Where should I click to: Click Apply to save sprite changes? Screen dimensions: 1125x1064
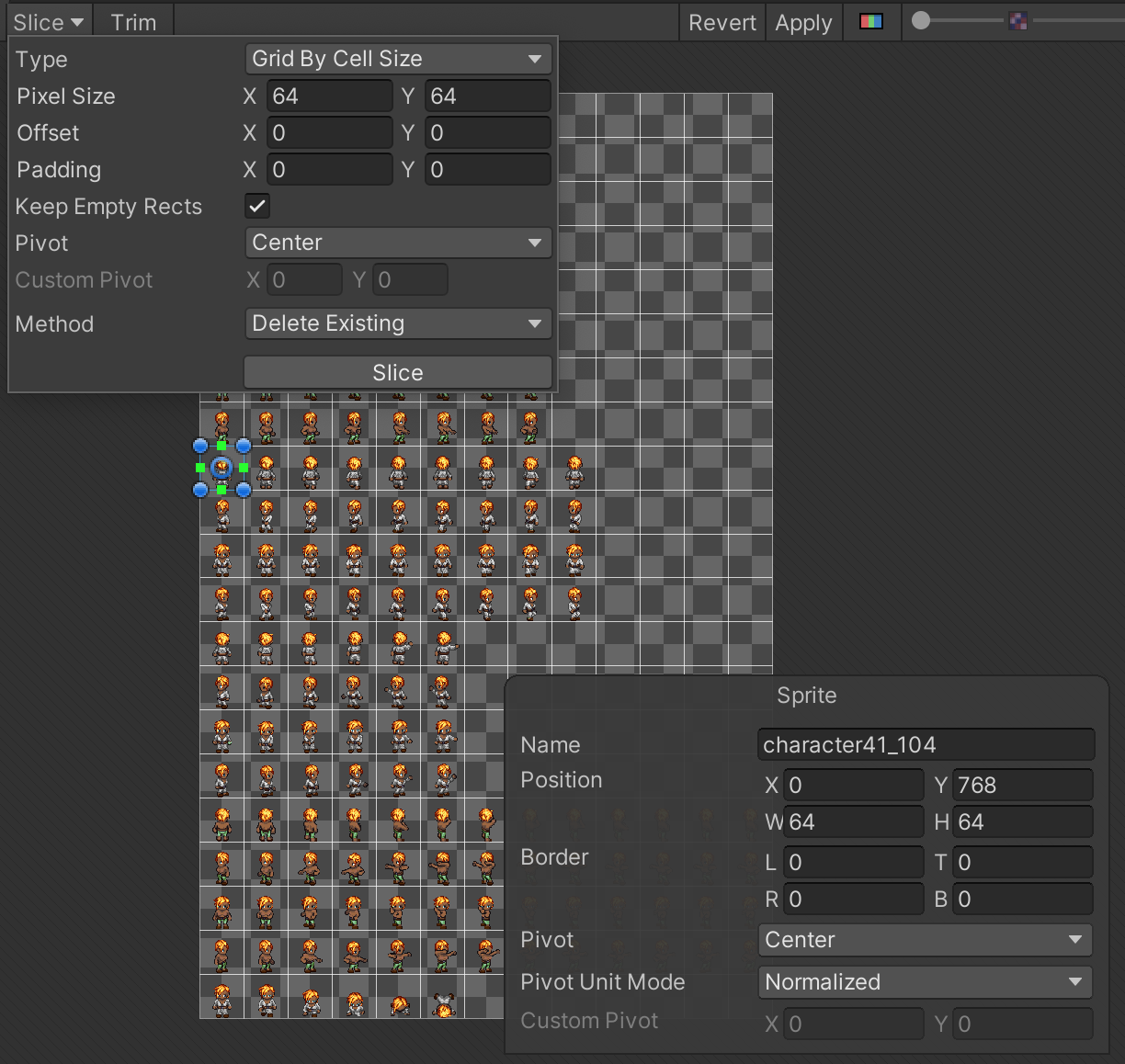(803, 23)
